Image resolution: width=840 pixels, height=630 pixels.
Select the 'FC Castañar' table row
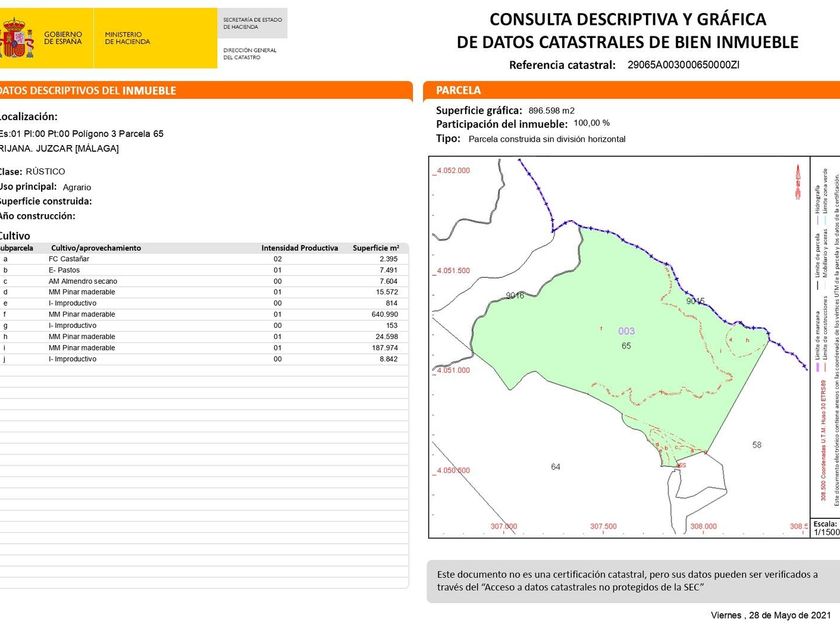204,259
